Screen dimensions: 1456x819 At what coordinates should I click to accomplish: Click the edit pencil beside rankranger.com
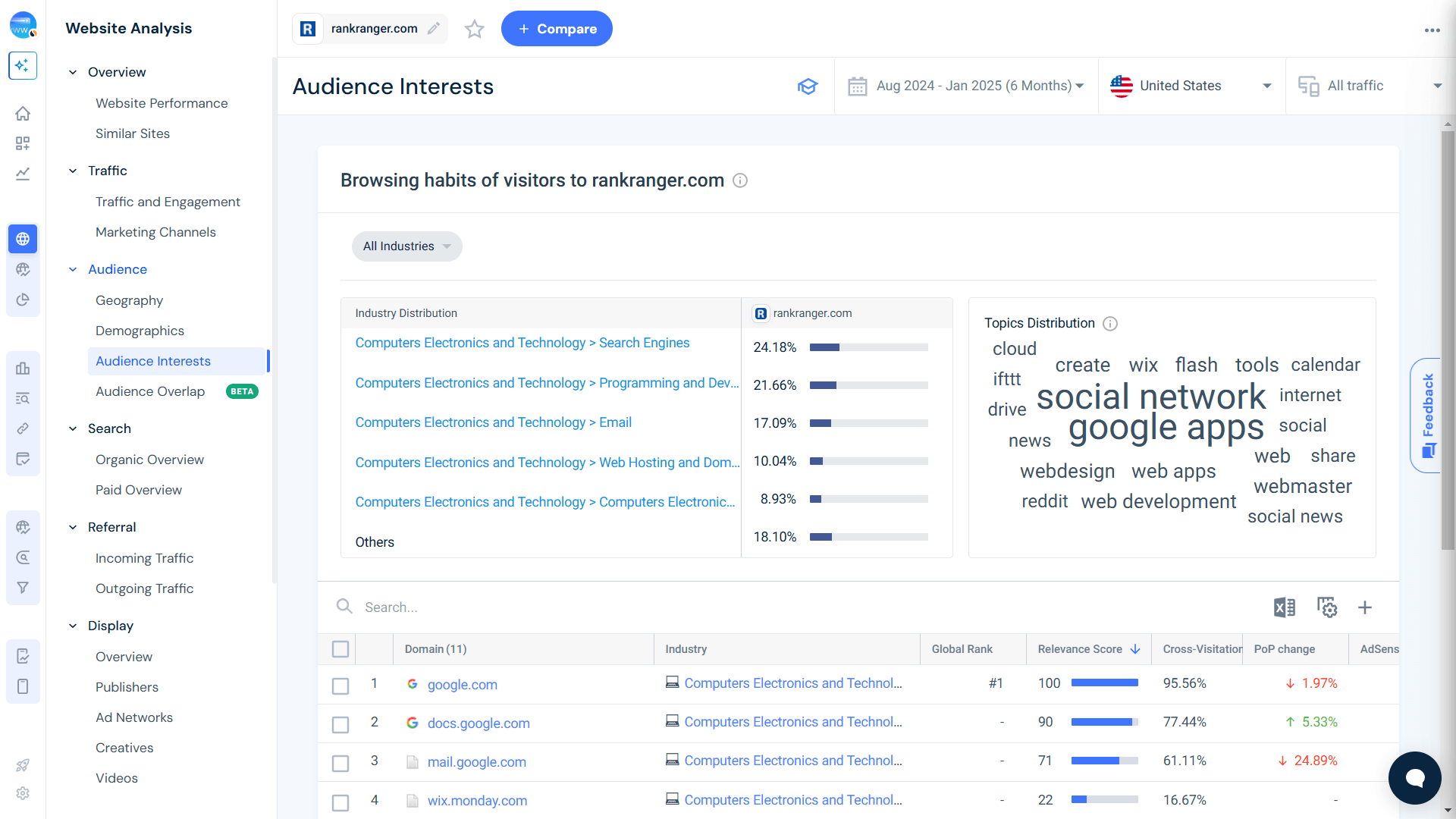tap(434, 29)
